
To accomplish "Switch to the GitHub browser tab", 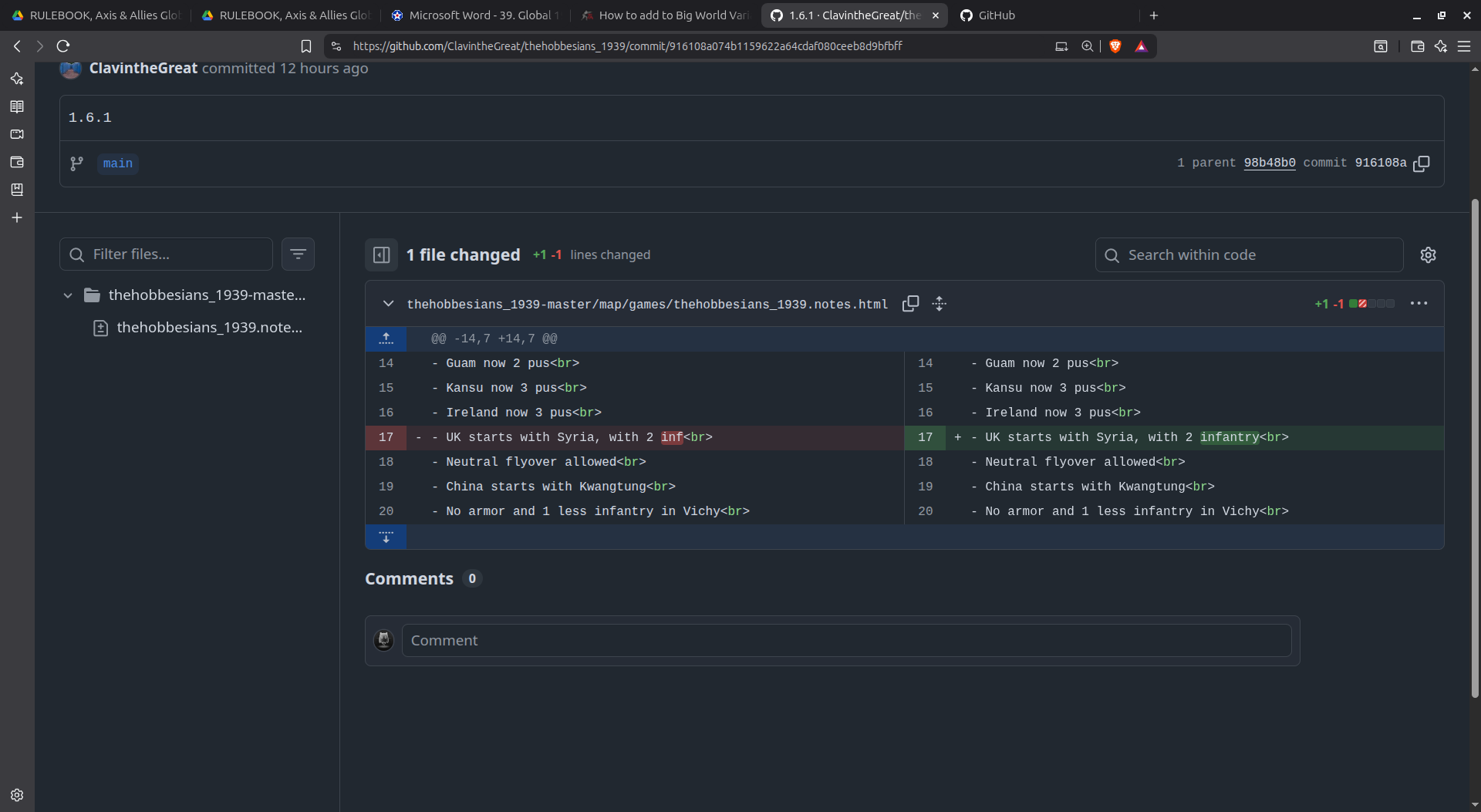I will pos(995,15).
